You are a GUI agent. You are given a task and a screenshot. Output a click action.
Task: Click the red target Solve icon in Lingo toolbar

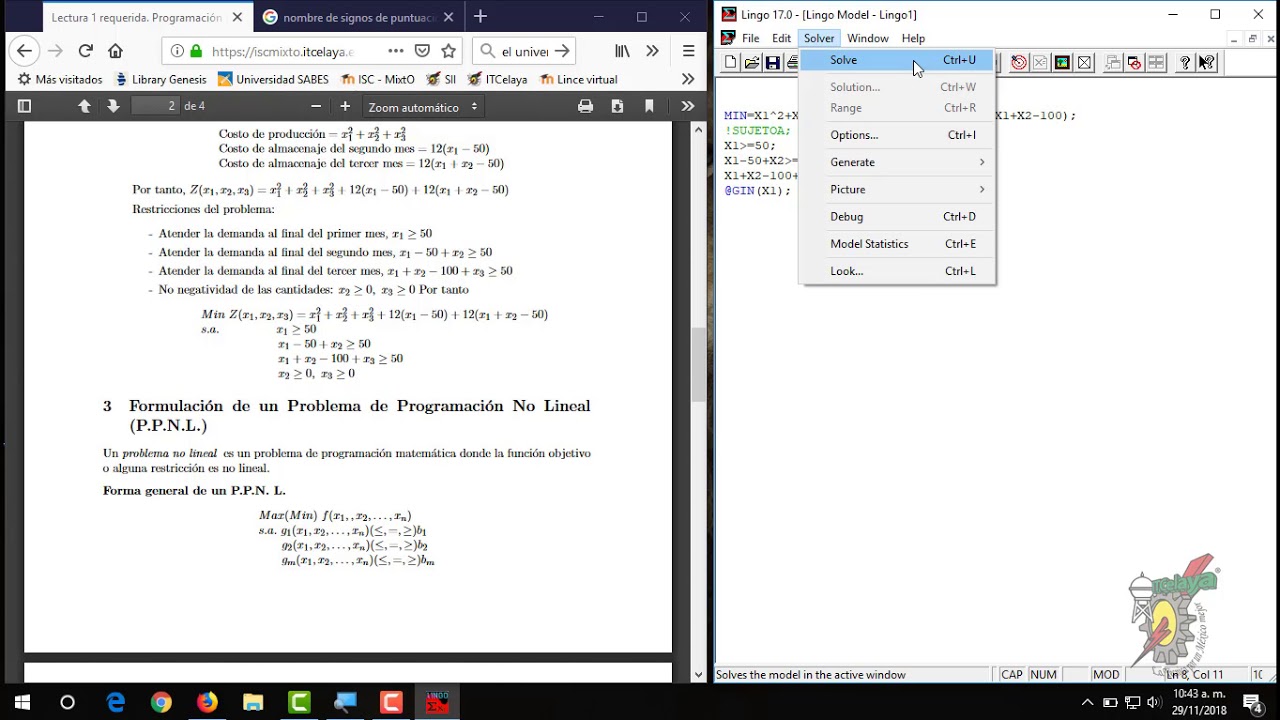pyautogui.click(x=1019, y=63)
